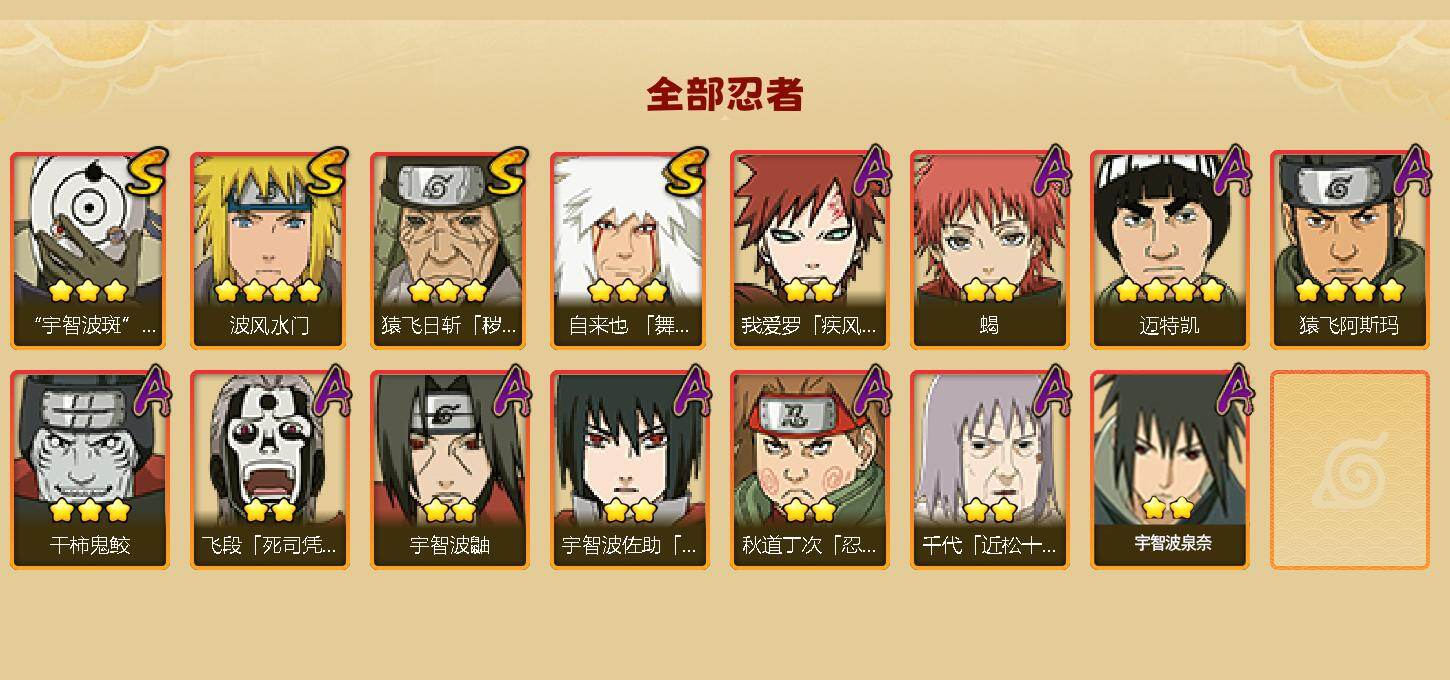Select the 波风水门 ninja card
The height and width of the screenshot is (680, 1450).
pos(269,250)
